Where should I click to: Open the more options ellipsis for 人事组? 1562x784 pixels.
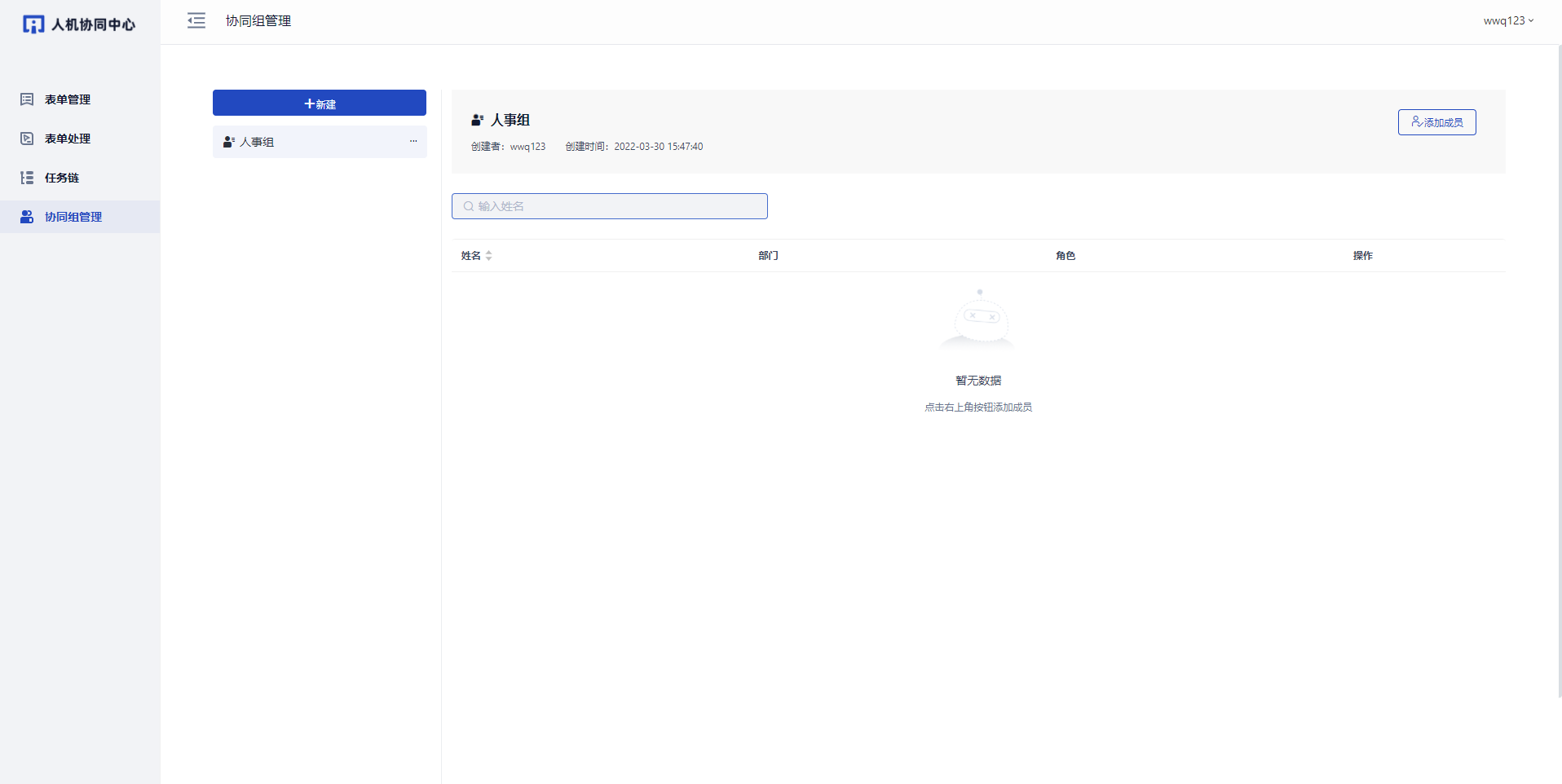coord(413,141)
